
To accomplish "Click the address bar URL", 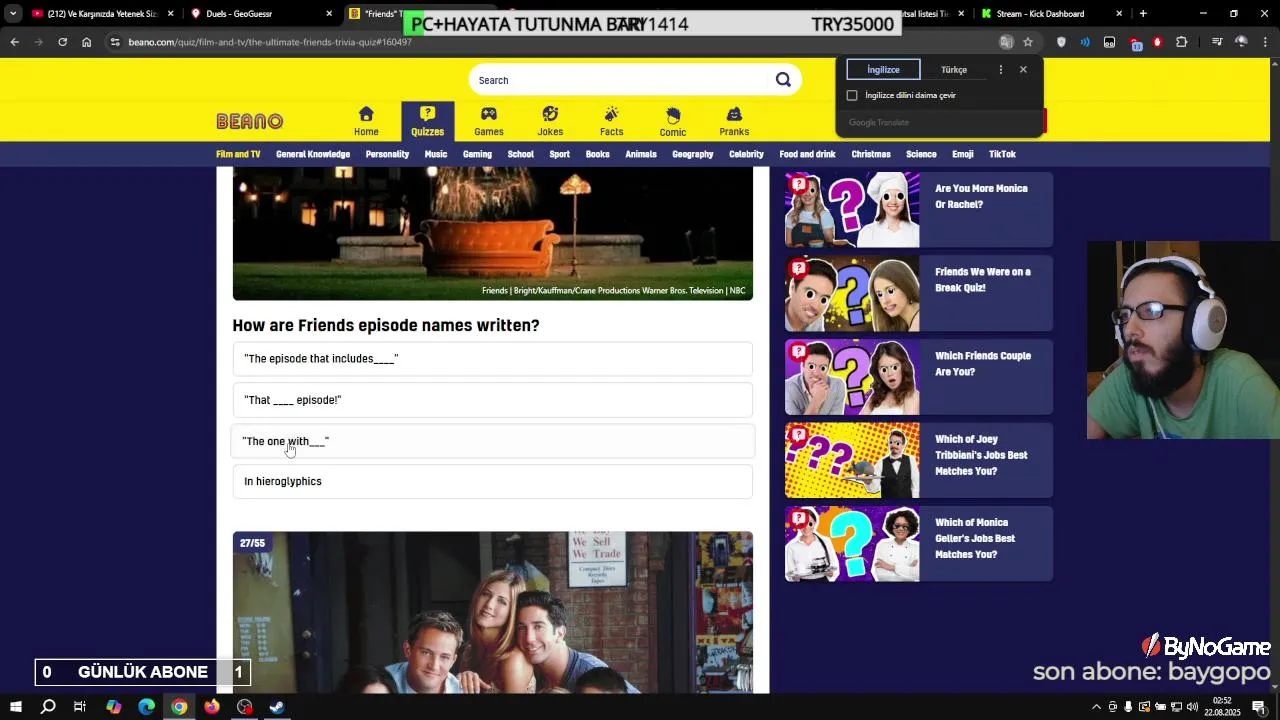I will [270, 42].
